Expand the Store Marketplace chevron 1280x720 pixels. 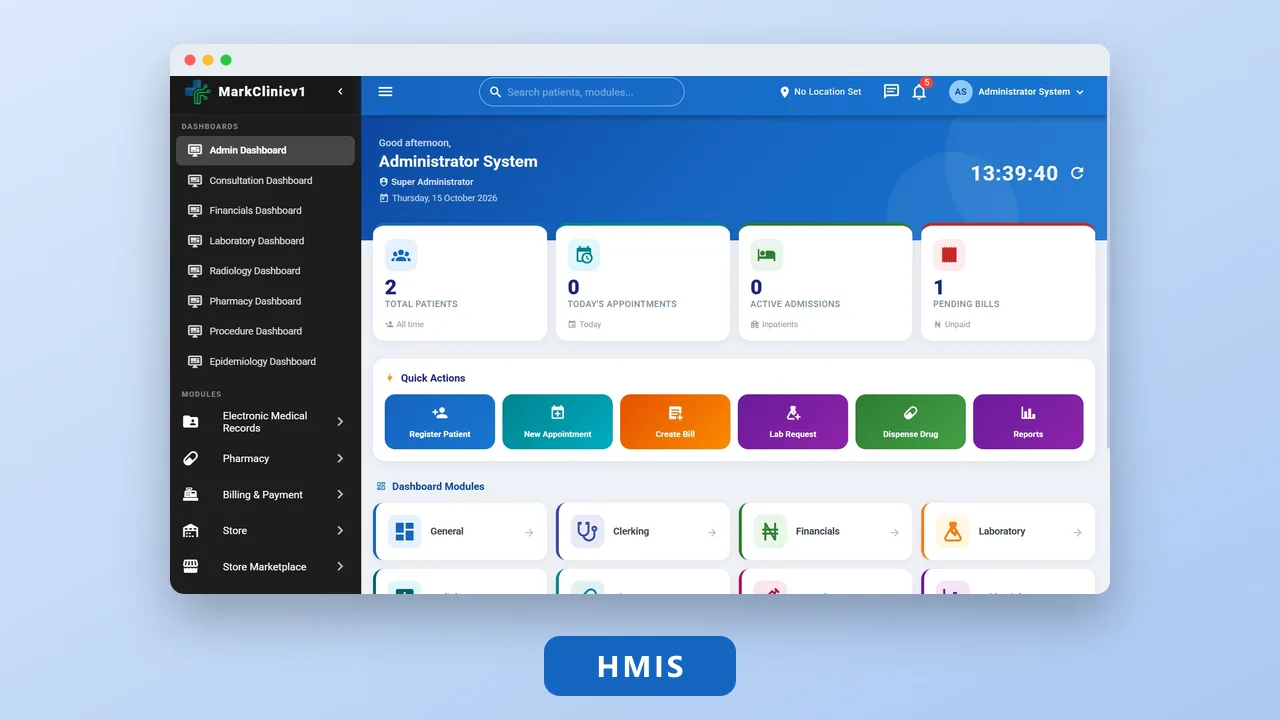tap(340, 567)
